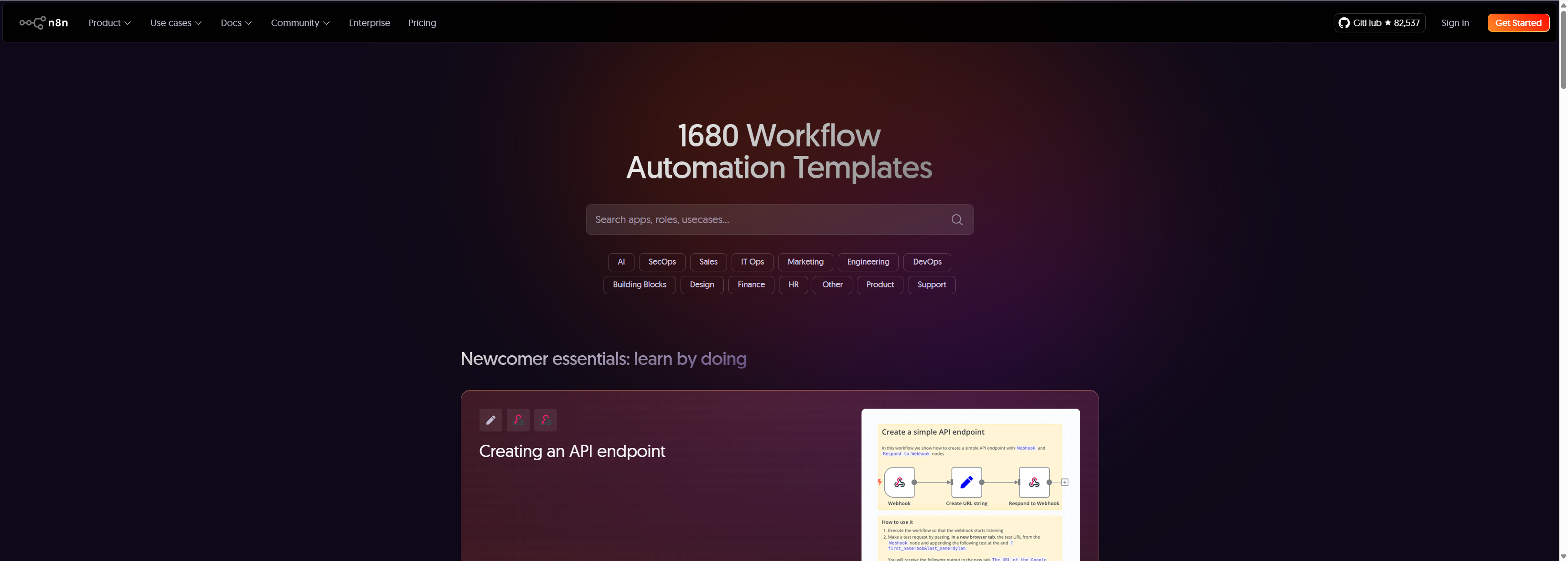The width and height of the screenshot is (1568, 561).
Task: Click the GitHub stars badge
Action: (x=1379, y=22)
